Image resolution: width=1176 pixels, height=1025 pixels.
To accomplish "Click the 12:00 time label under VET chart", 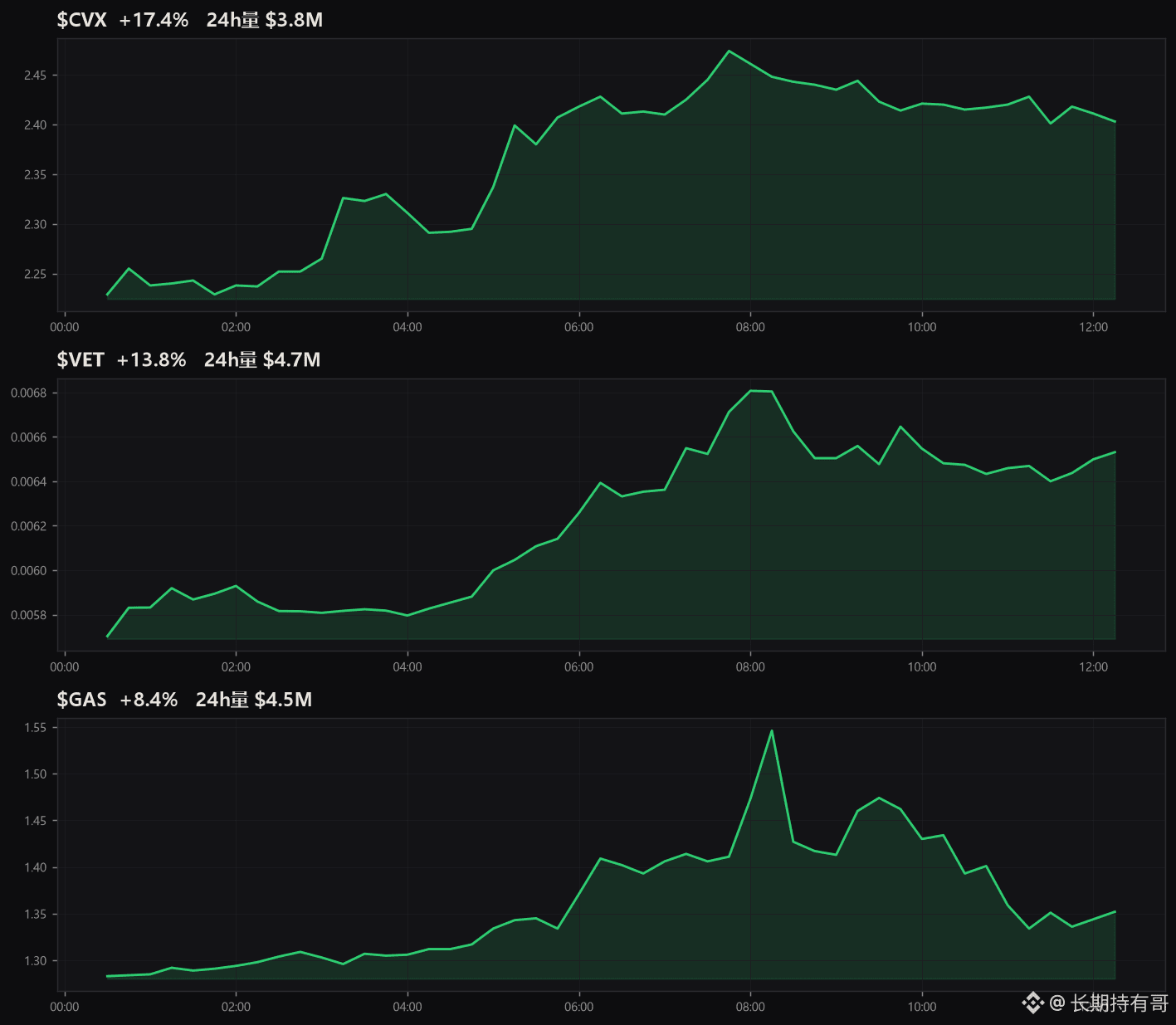I will pyautogui.click(x=1094, y=667).
